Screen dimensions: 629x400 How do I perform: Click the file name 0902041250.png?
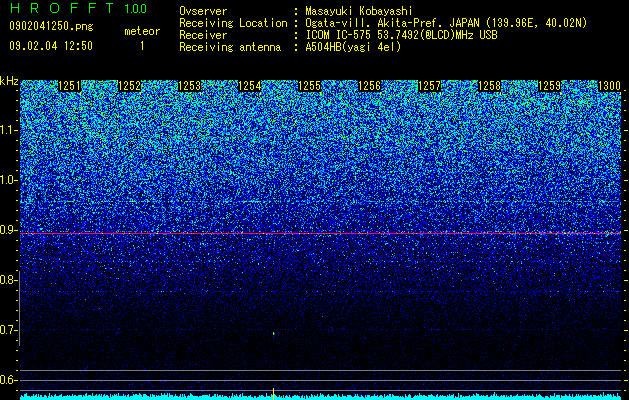click(51, 26)
